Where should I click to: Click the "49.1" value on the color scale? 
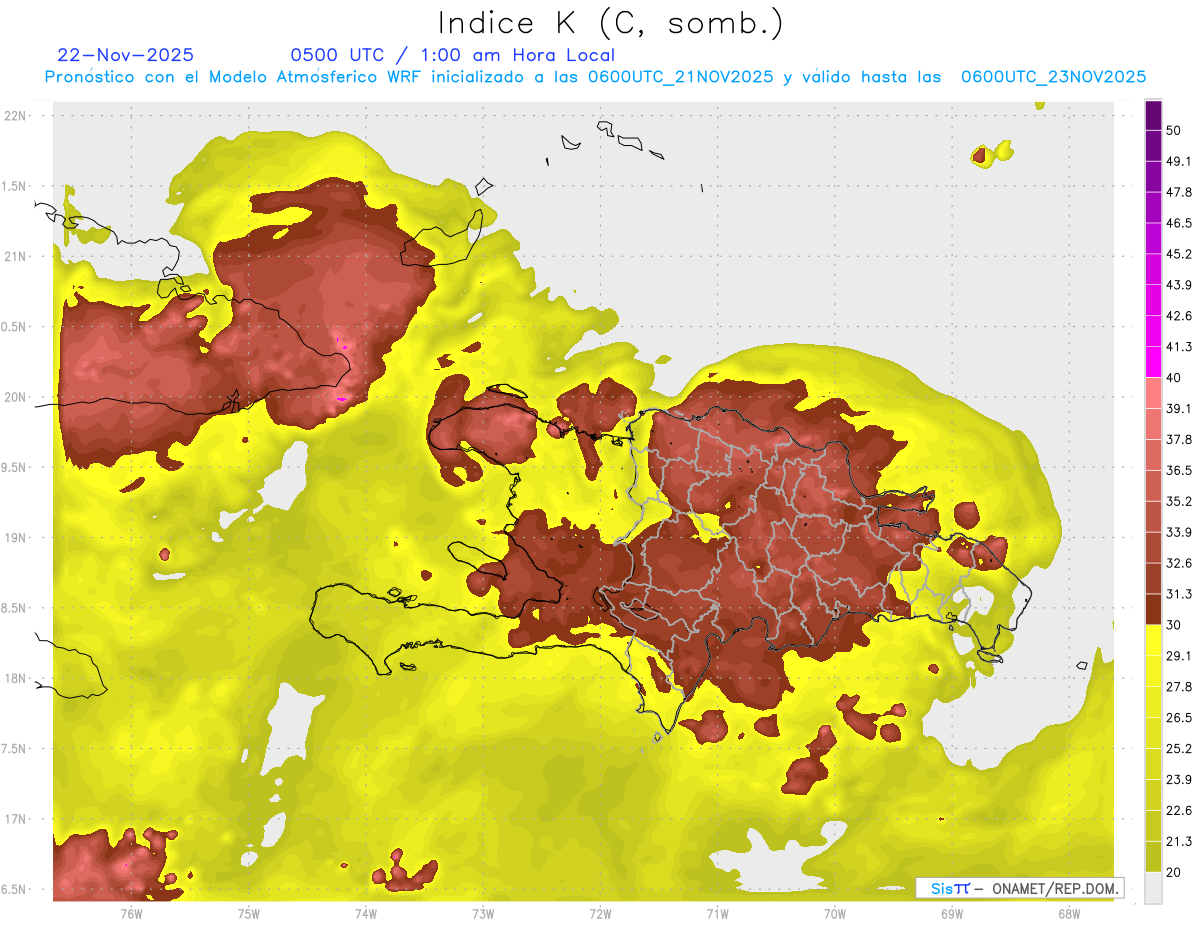1178,161
